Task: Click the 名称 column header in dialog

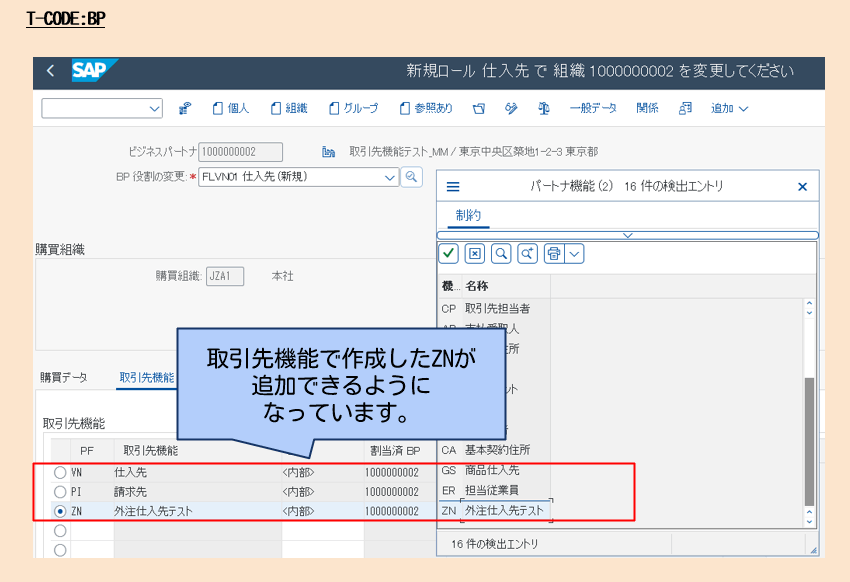Action: 506,286
